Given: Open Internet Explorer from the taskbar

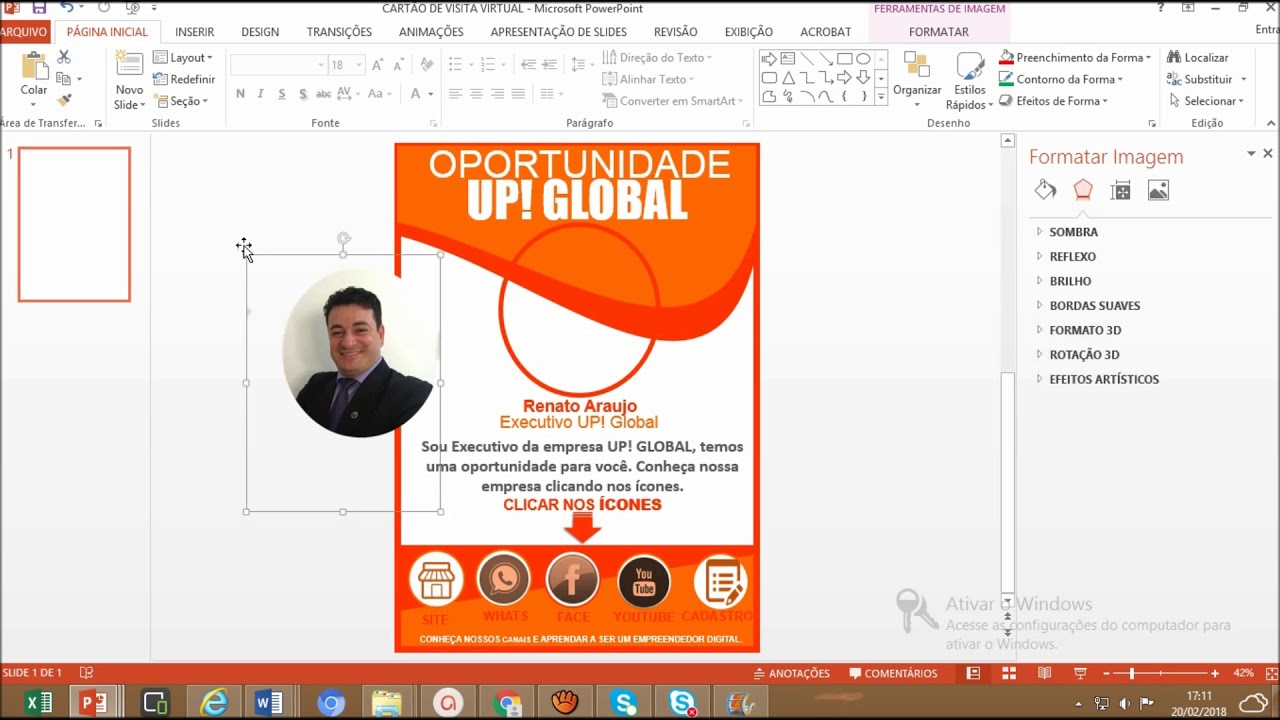Looking at the screenshot, I should 214,703.
